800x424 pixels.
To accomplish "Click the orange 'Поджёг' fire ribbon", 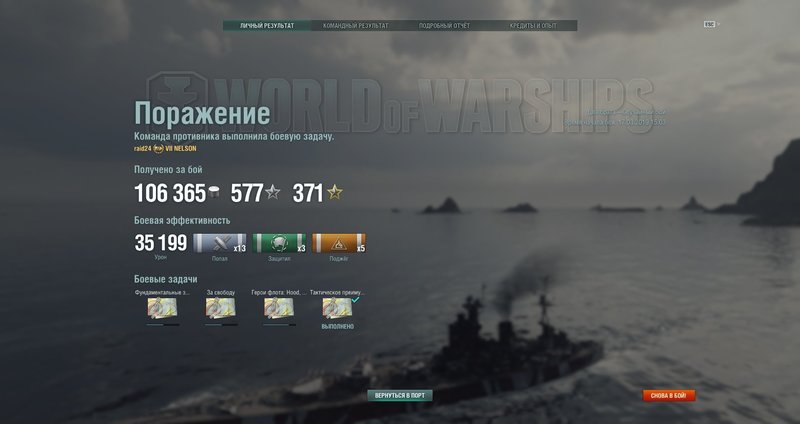I will (339, 243).
